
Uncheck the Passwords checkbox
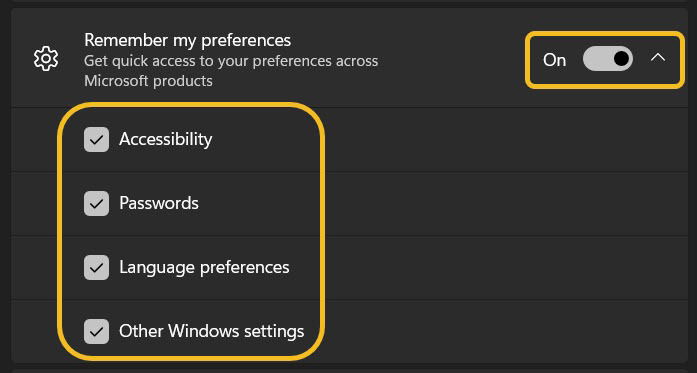pos(96,204)
